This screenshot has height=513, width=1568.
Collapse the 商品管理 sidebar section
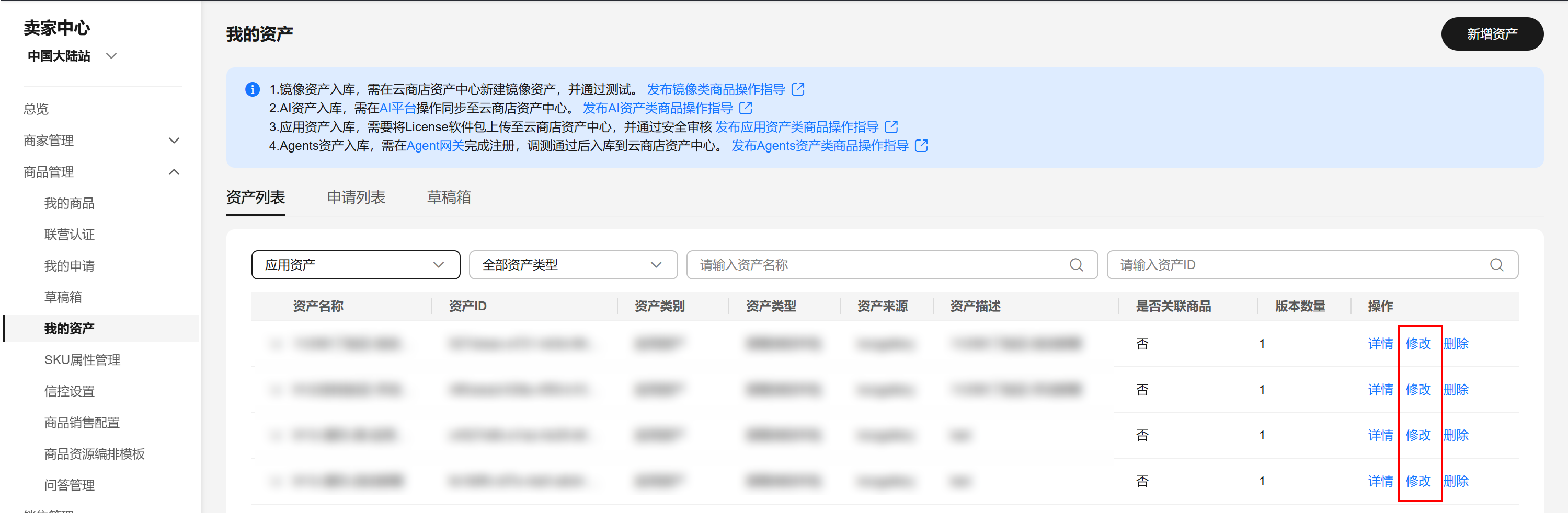coord(174,172)
